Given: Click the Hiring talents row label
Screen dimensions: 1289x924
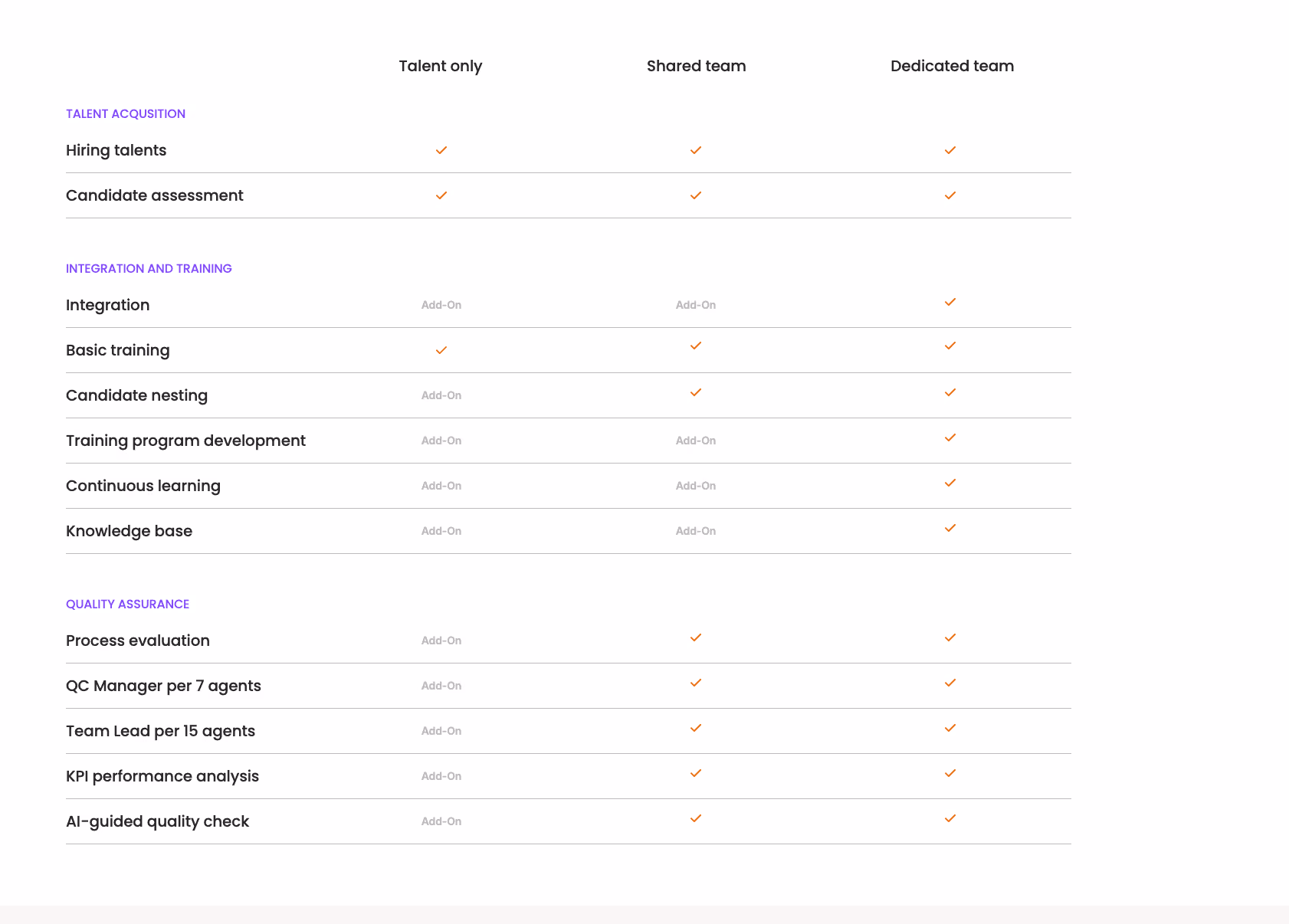Looking at the screenshot, I should coord(116,151).
